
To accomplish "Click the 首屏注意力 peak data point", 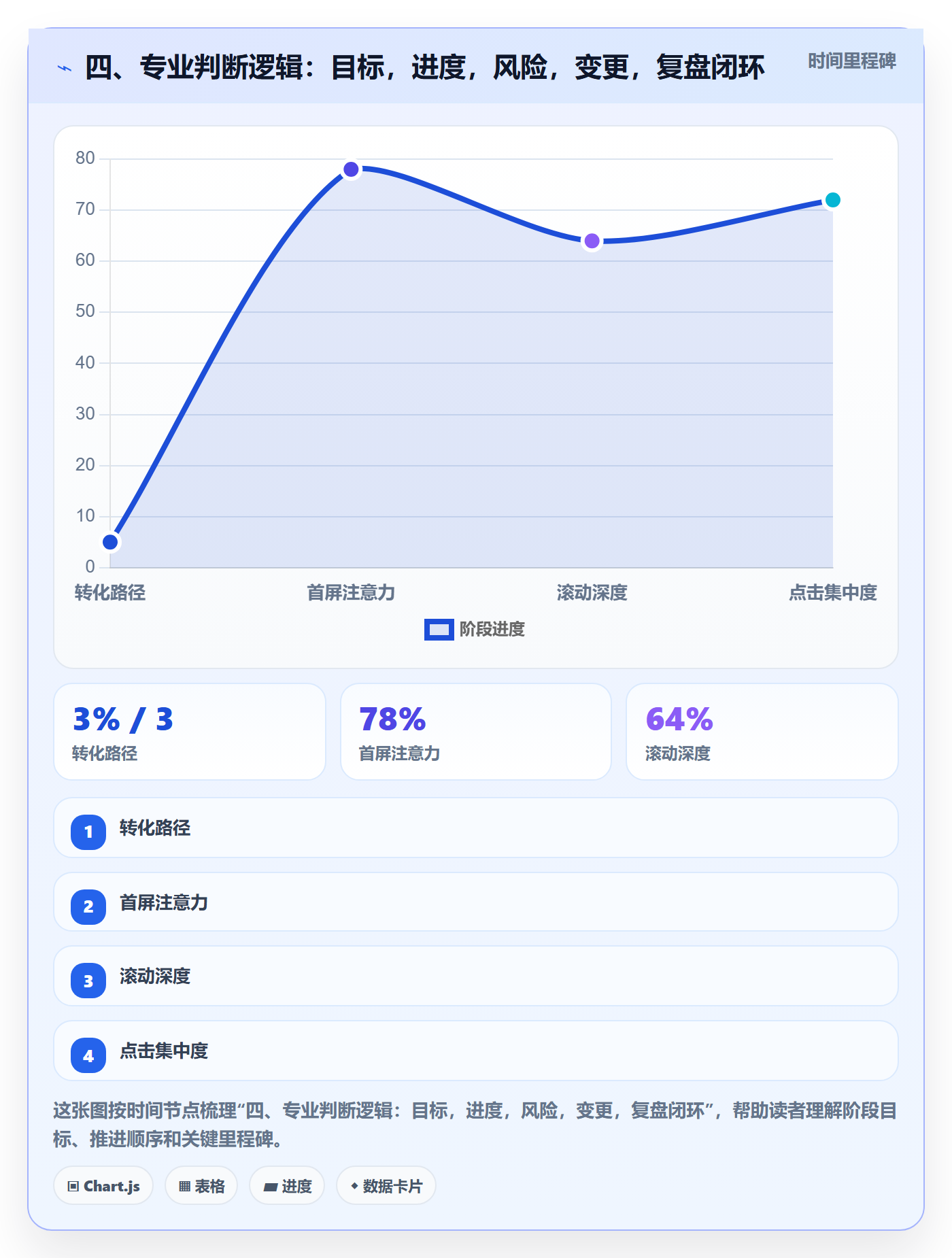I will point(351,169).
